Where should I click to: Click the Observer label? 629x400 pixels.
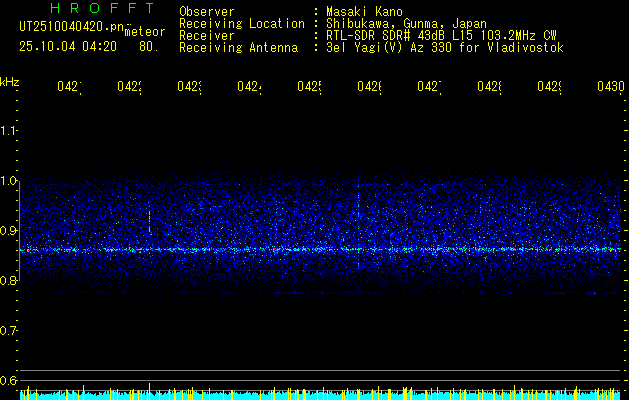point(207,11)
